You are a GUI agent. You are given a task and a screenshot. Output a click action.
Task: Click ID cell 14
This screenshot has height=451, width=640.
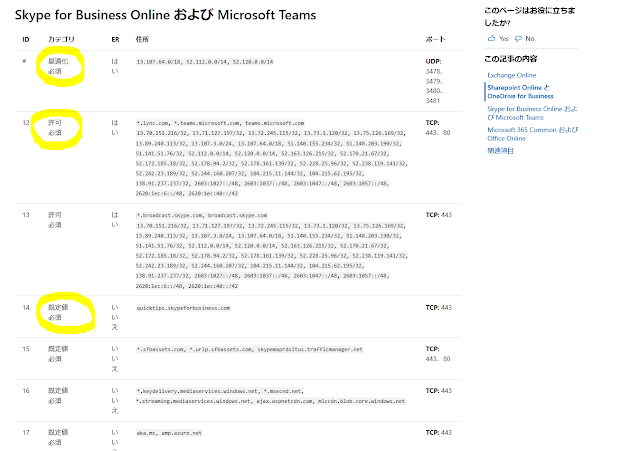[x=26, y=307]
